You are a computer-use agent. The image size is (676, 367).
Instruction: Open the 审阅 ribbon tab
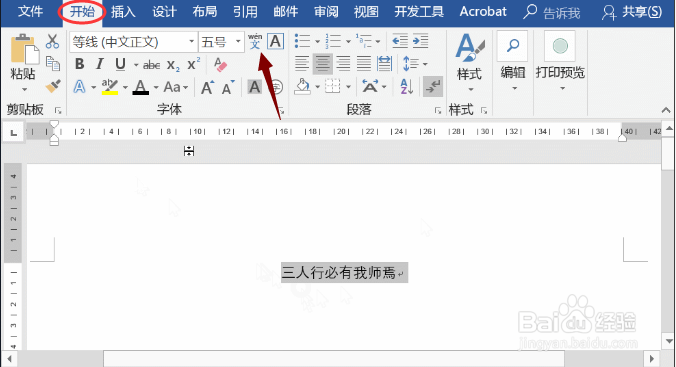[326, 12]
